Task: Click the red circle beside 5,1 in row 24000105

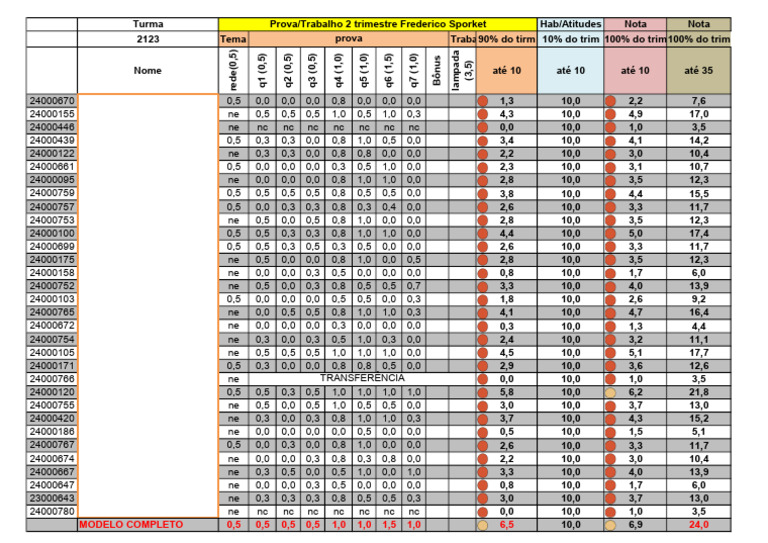Action: [610, 353]
